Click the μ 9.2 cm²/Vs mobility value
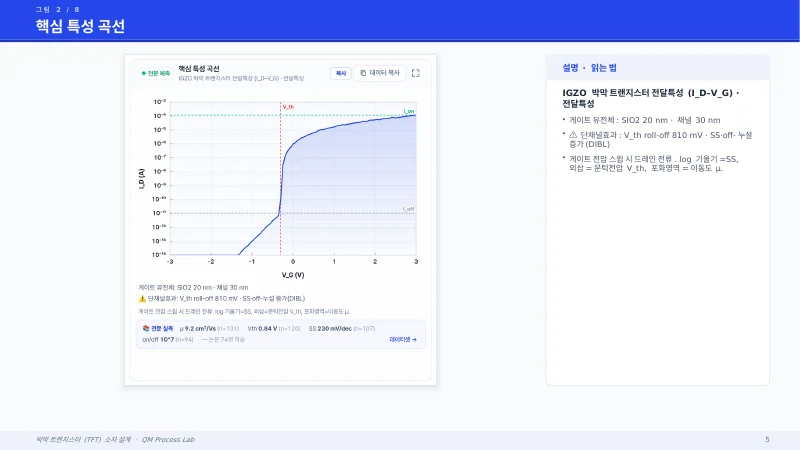This screenshot has width=800, height=450. click(x=197, y=329)
